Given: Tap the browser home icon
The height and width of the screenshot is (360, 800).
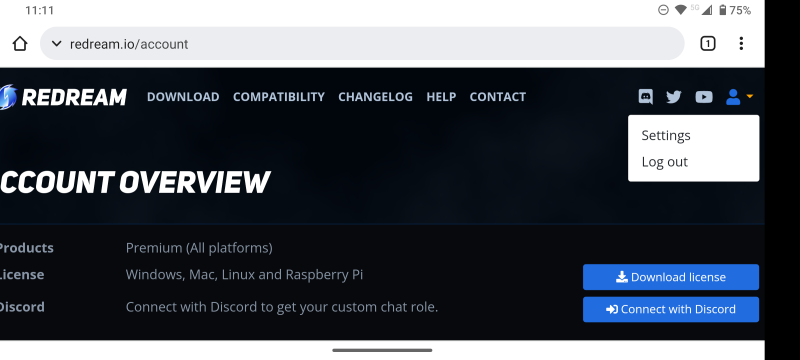Looking at the screenshot, I should [x=20, y=44].
